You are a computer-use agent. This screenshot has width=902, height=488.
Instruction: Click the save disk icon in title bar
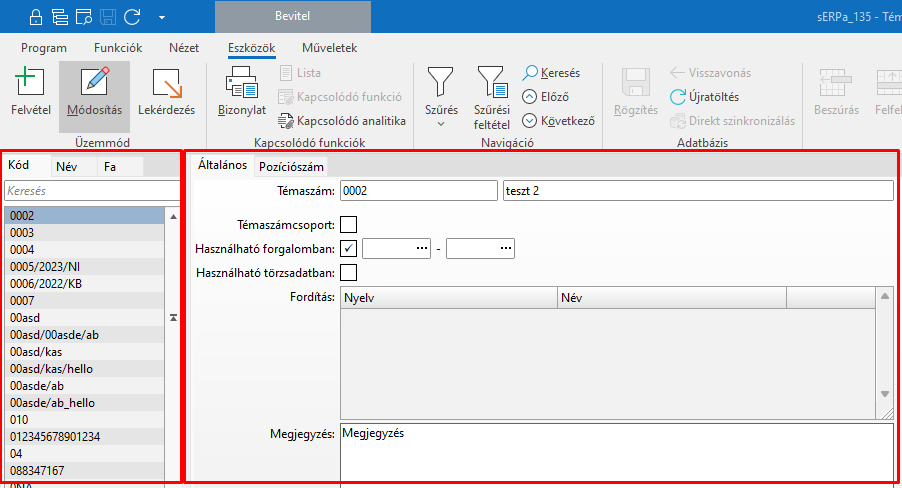(x=108, y=17)
